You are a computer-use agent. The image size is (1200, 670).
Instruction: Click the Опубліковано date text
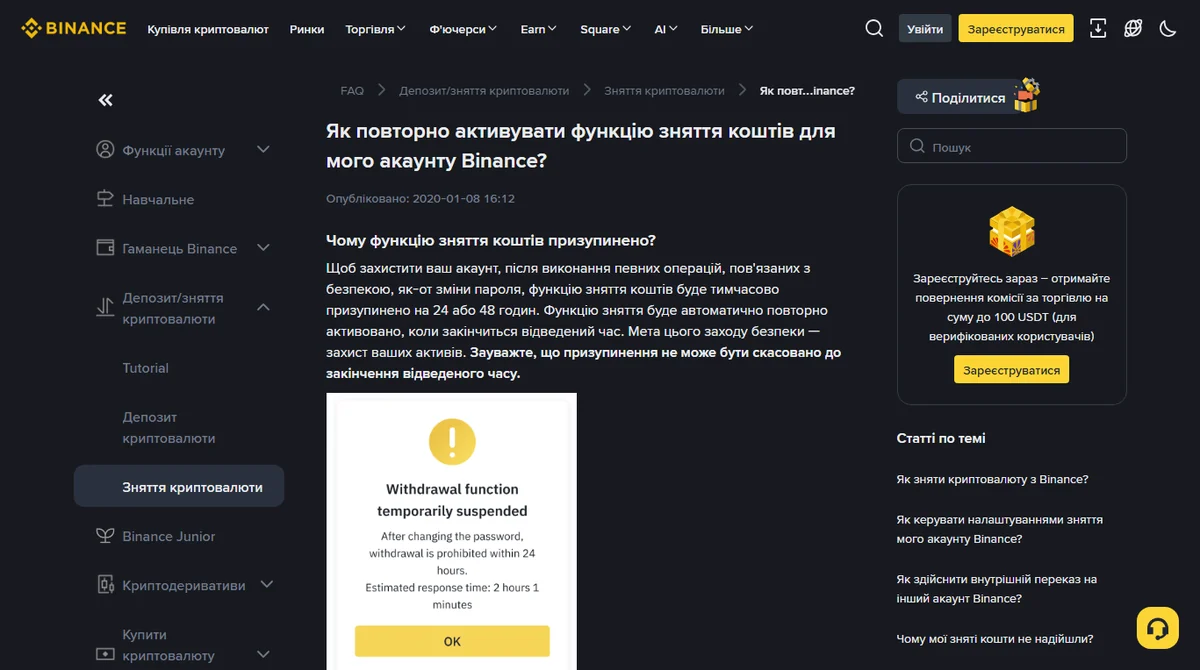tap(420, 199)
